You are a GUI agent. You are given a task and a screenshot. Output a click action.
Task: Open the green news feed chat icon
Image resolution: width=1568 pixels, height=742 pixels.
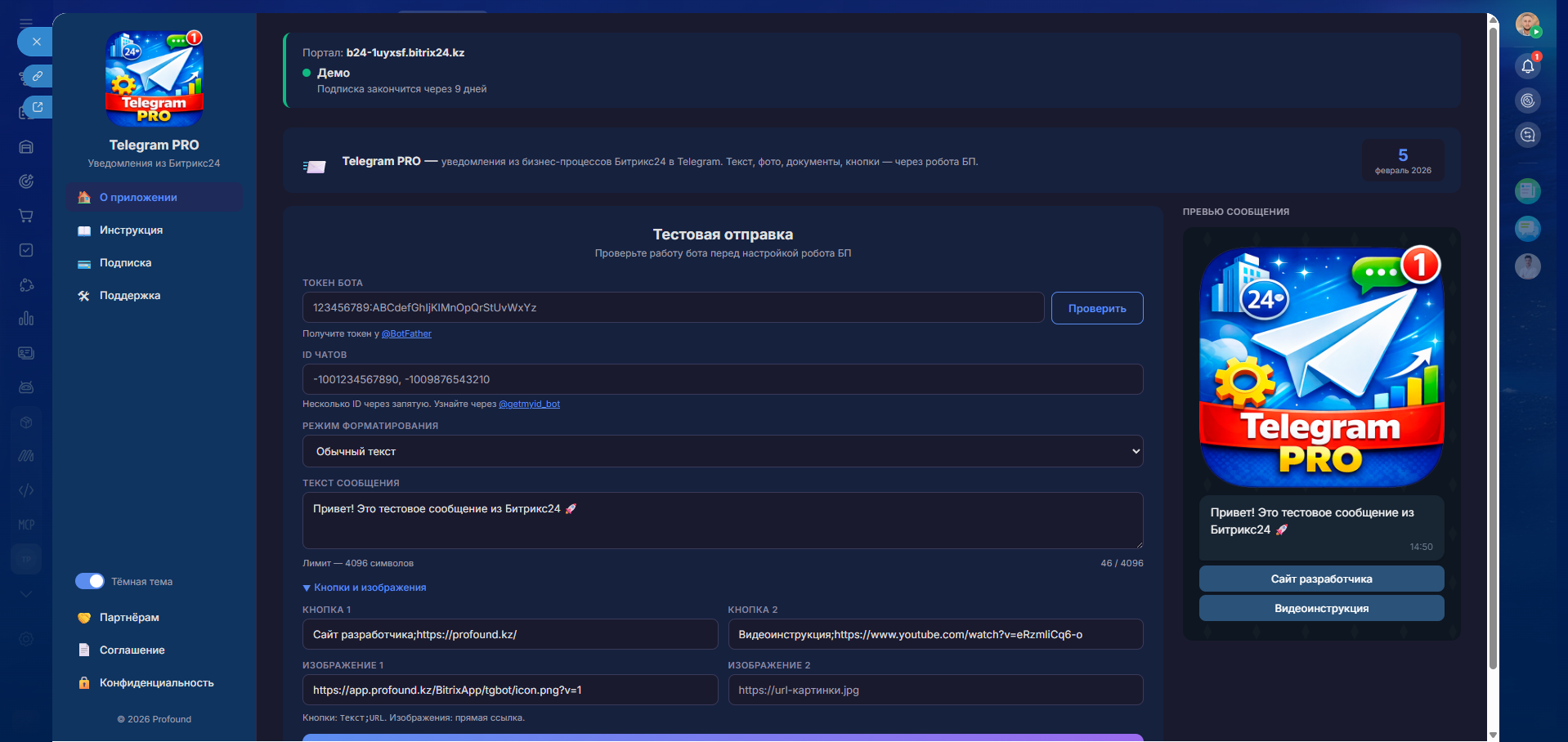pyautogui.click(x=1527, y=191)
